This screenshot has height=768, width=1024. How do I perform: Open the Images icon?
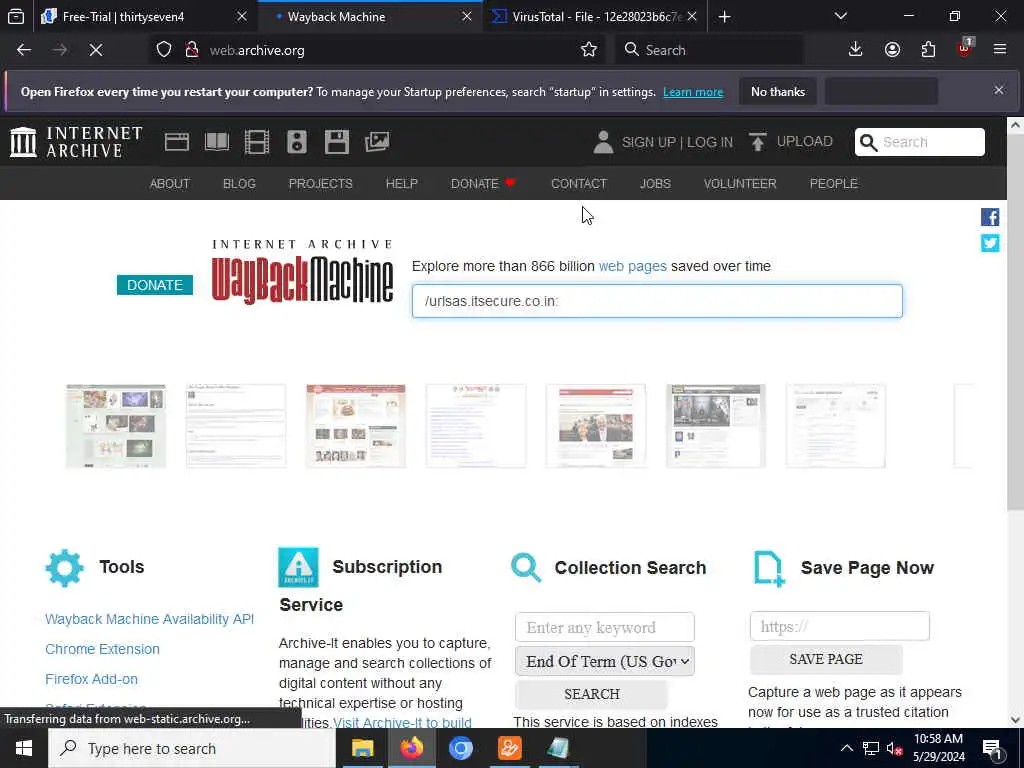377,142
